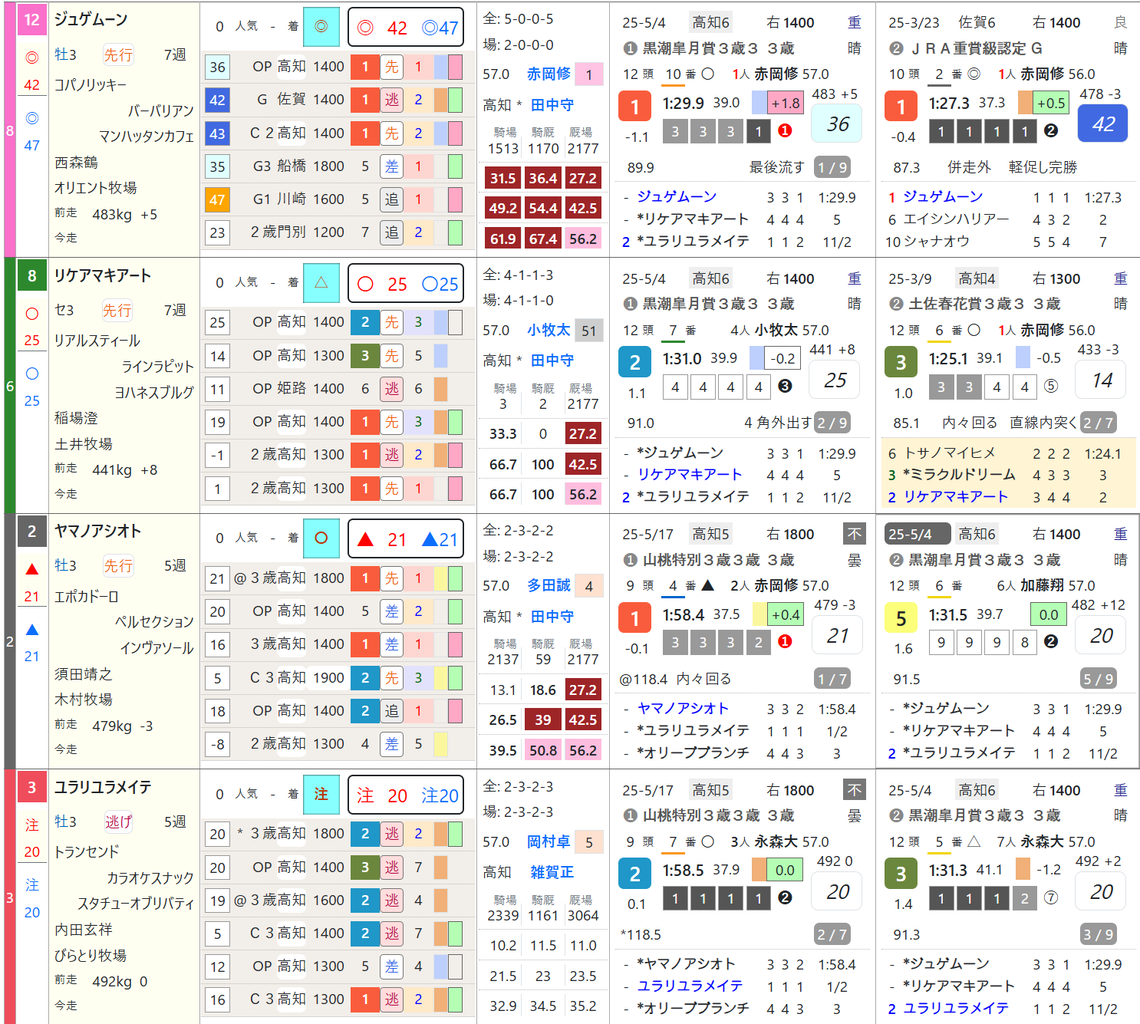Click the yellow 5th-place badge in ヤマノアシオト's 黒潮皐月賞 race
Image resolution: width=1140 pixels, height=1024 pixels.
click(x=901, y=618)
